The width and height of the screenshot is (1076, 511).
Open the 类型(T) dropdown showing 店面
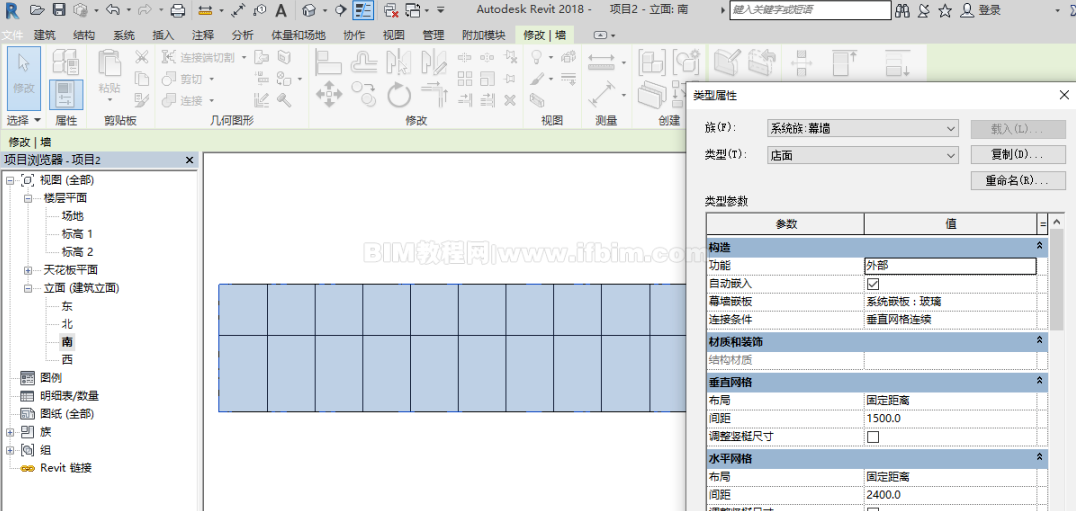pos(863,156)
